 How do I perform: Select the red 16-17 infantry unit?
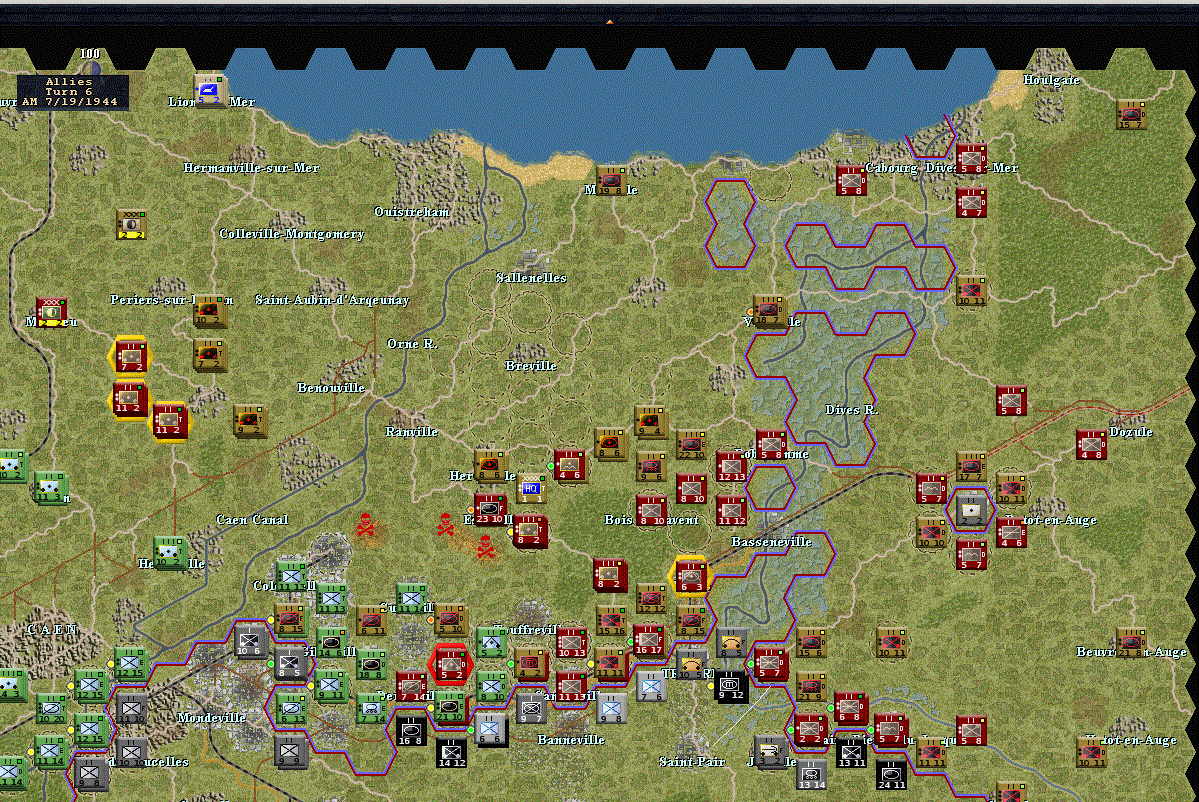[x=648, y=641]
